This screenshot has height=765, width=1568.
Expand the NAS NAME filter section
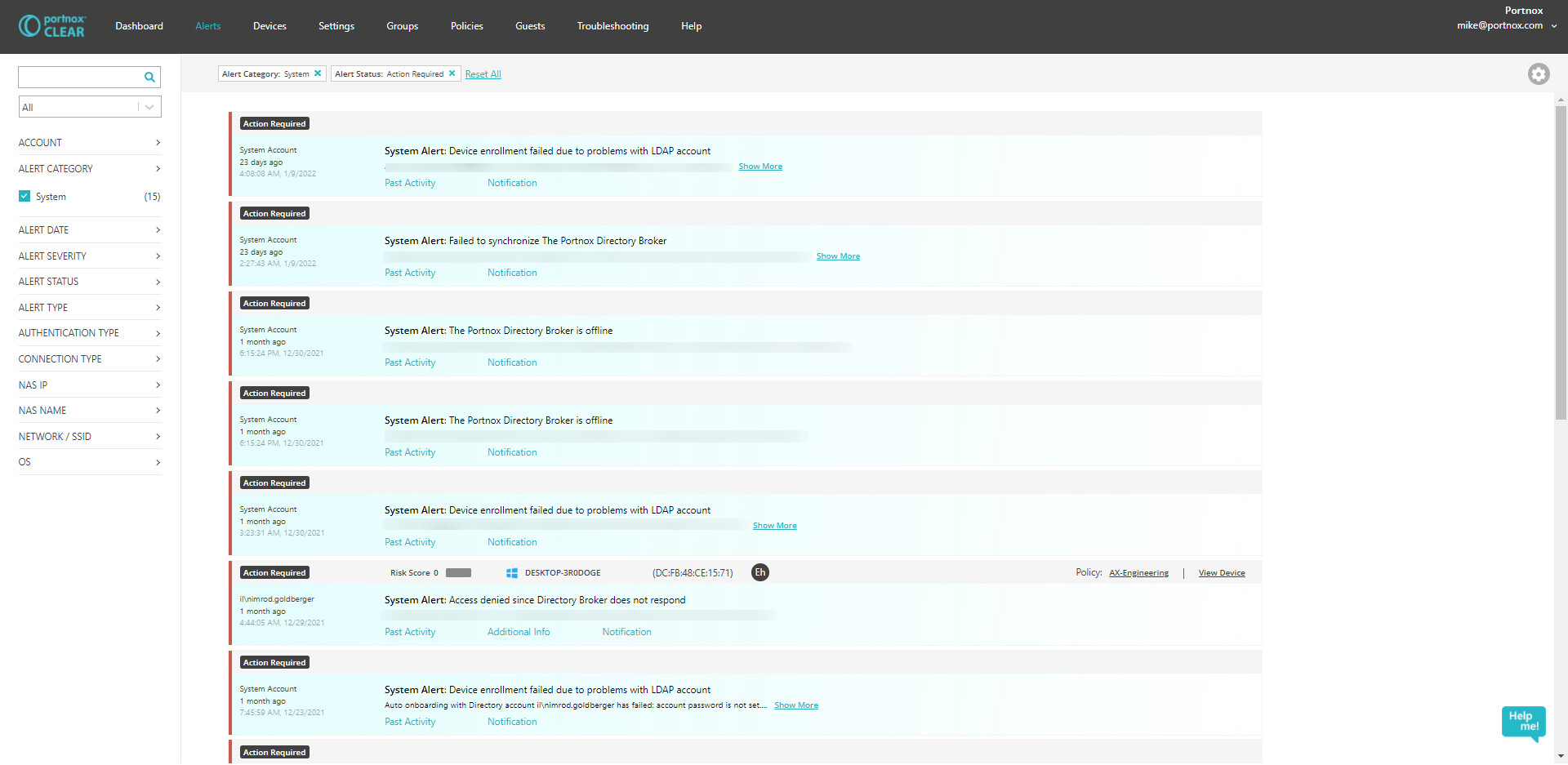pyautogui.click(x=90, y=411)
